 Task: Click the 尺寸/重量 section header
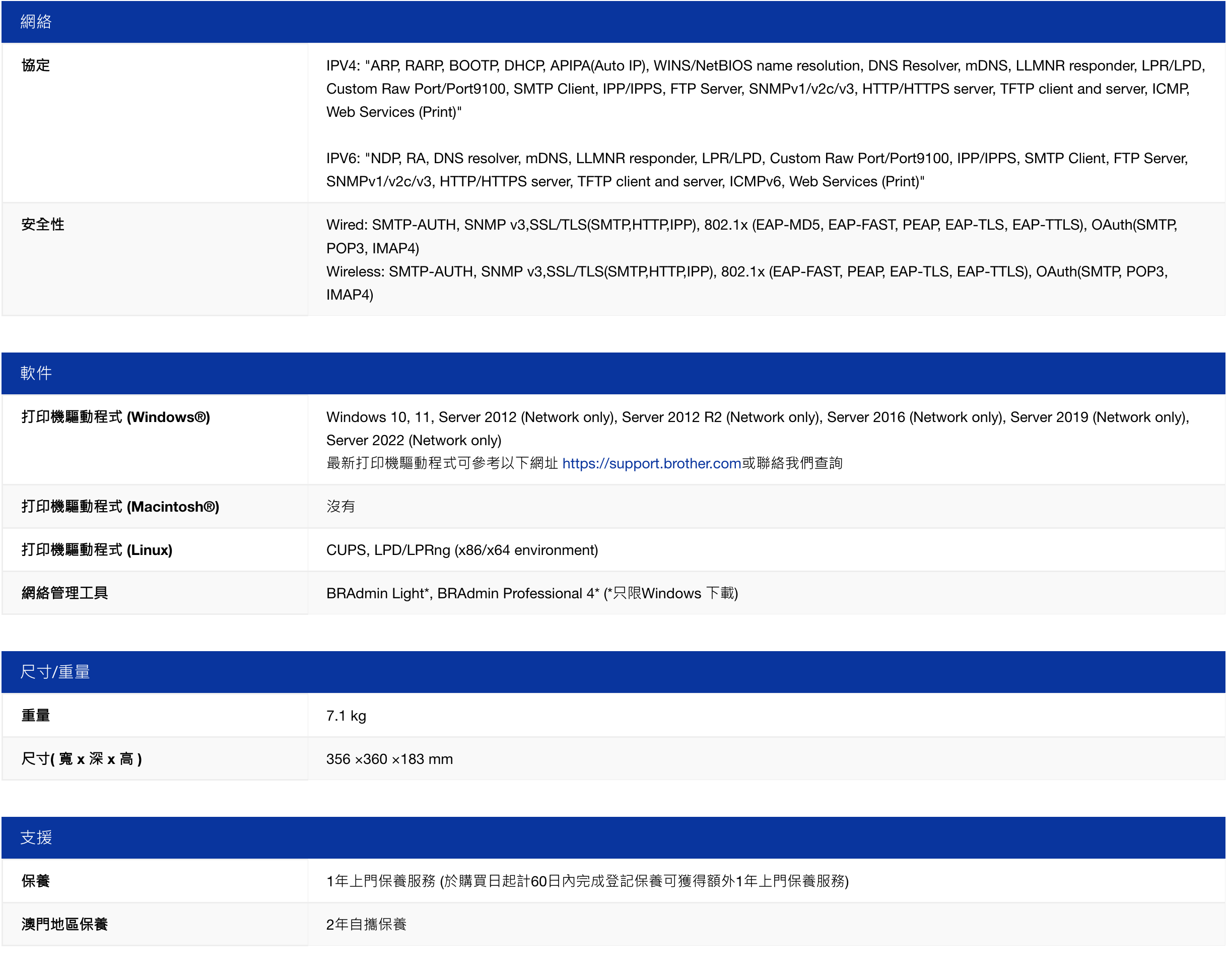click(x=54, y=671)
